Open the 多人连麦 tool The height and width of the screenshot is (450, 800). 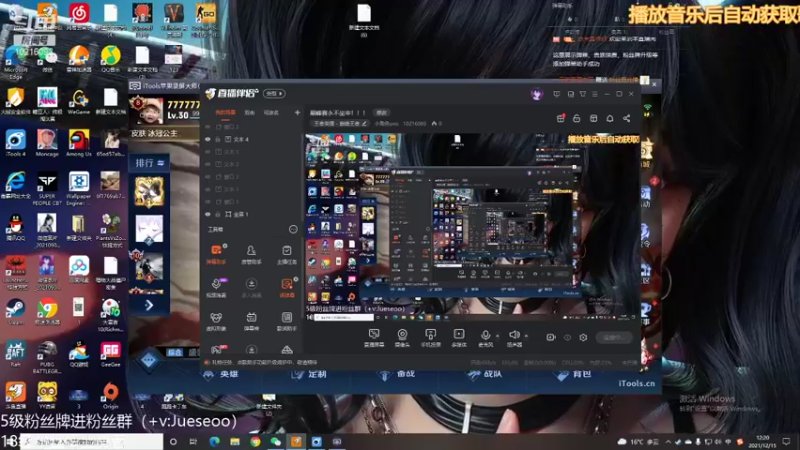pyautogui.click(x=251, y=287)
